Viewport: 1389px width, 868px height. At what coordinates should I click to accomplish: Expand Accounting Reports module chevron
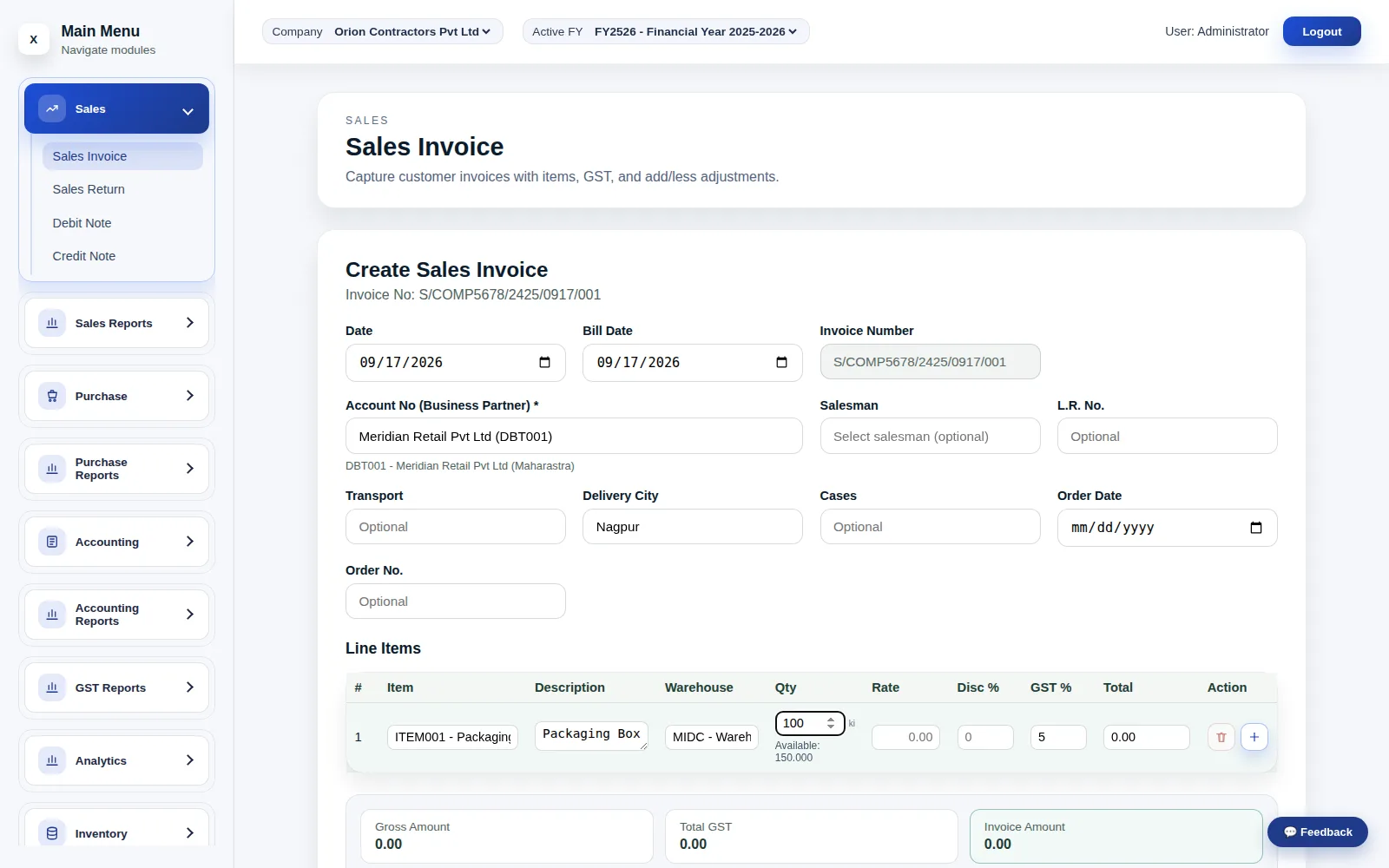190,615
